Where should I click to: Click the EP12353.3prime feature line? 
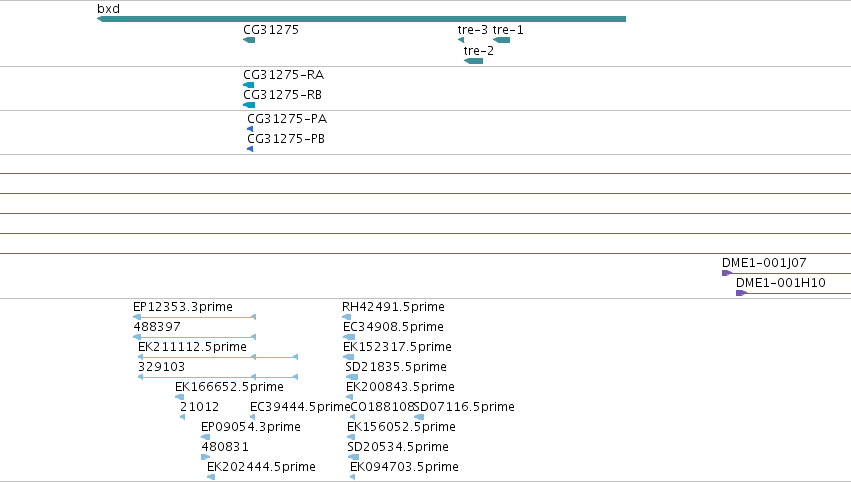[194, 317]
